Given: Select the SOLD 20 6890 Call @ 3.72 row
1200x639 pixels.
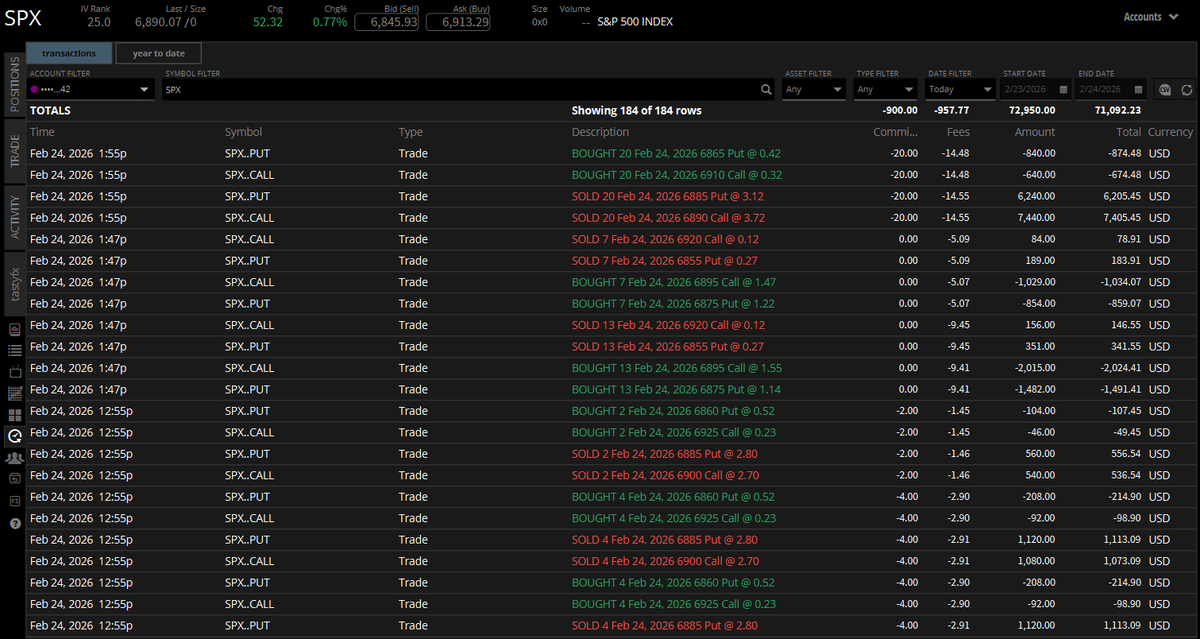Looking at the screenshot, I should click(x=612, y=218).
